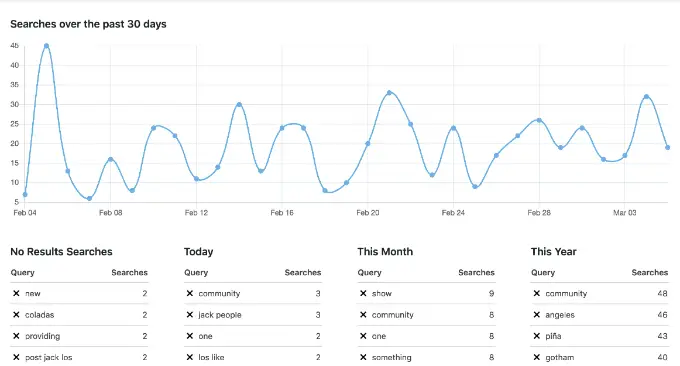Remove the 'coladas' query with X icon

[x=16, y=314]
